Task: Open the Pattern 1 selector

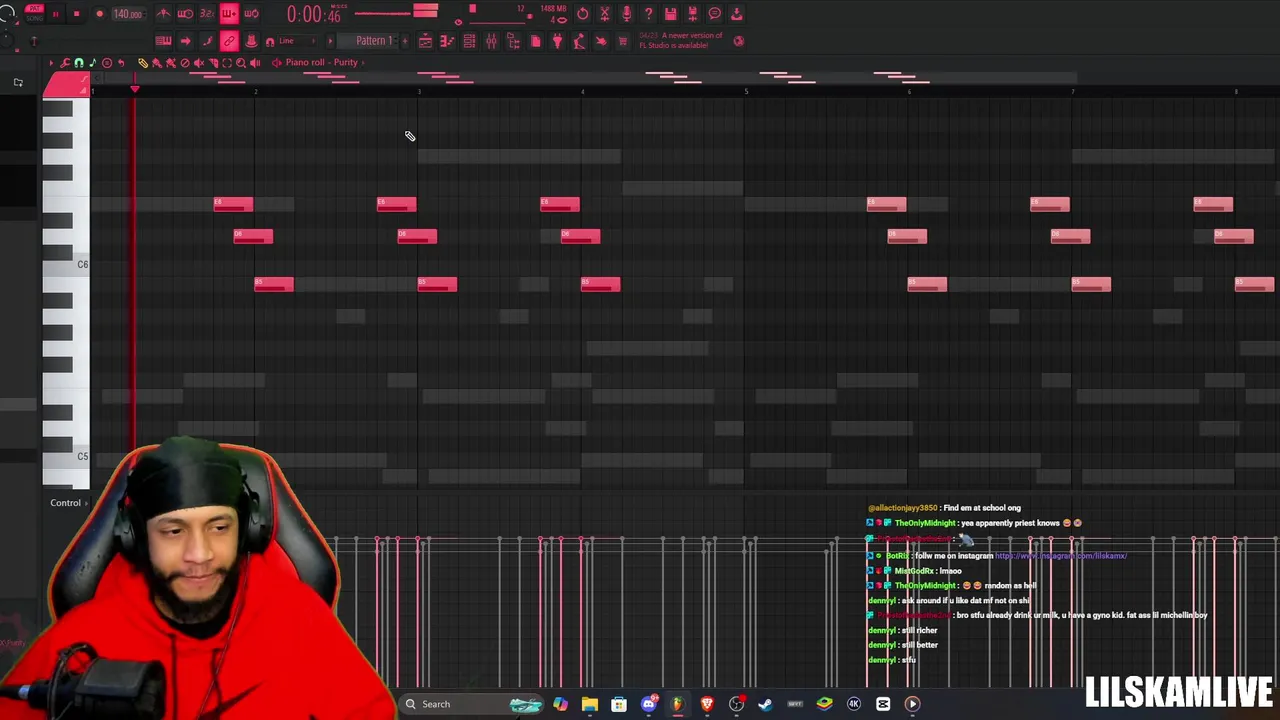Action: click(374, 41)
